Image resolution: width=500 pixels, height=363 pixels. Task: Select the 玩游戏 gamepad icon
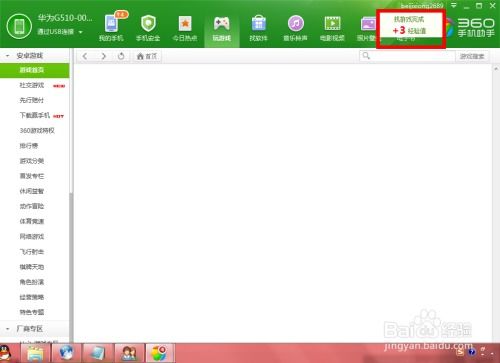222,23
